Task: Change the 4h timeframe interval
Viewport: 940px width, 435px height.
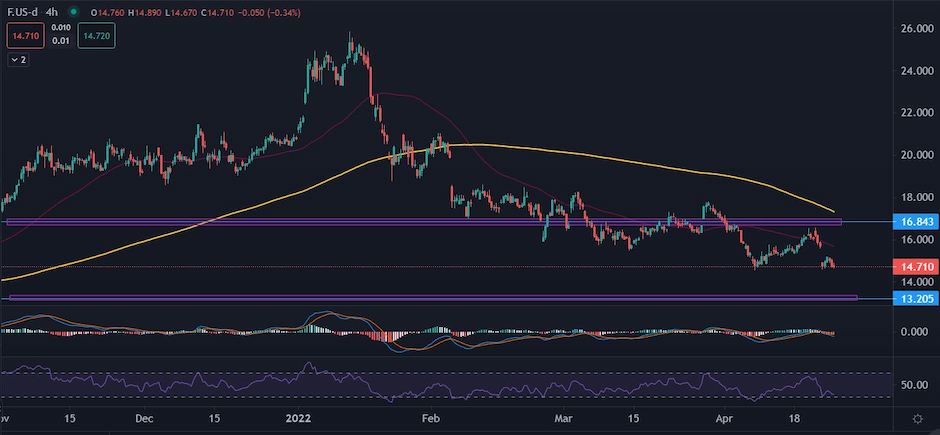Action: [x=53, y=12]
